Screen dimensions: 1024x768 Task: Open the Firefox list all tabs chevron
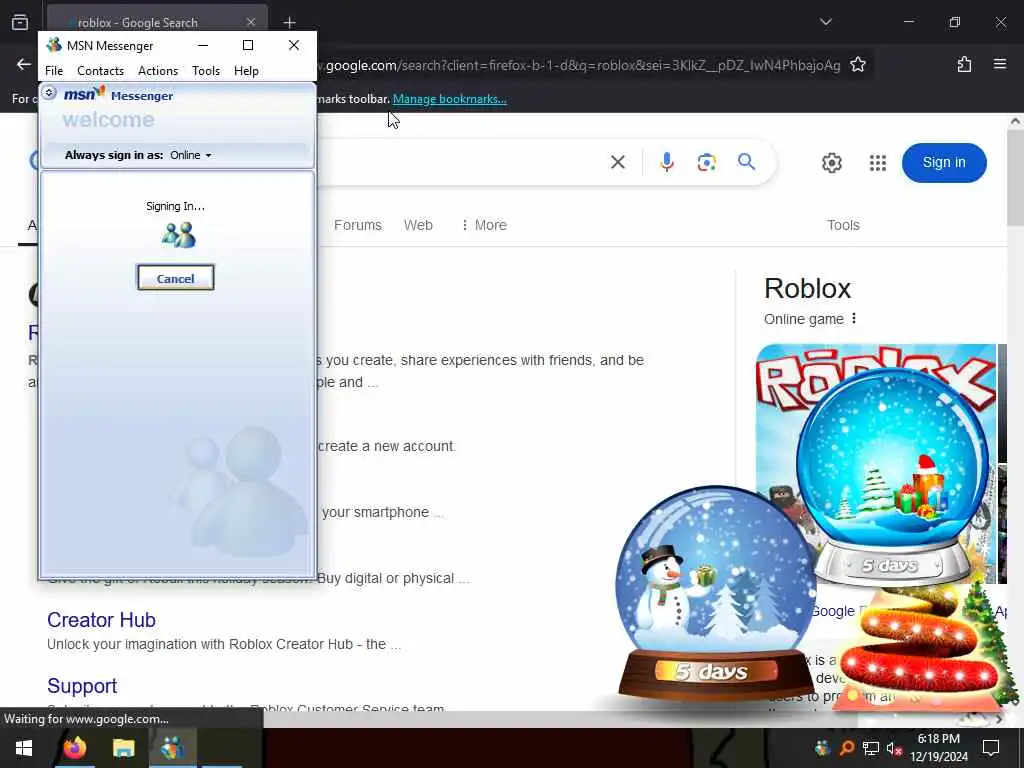(x=826, y=22)
